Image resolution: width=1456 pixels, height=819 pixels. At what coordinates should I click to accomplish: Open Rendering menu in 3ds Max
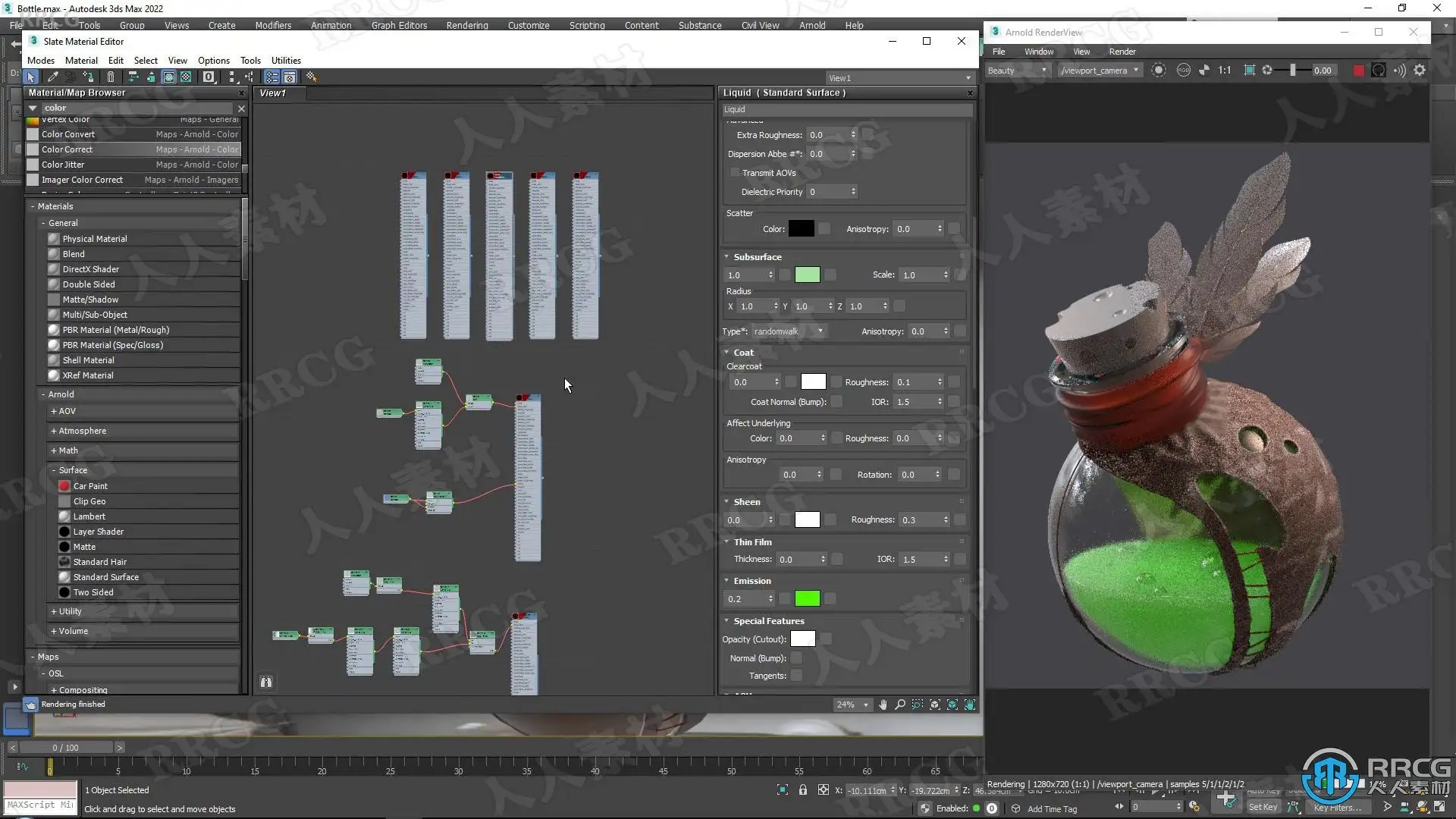(x=467, y=25)
